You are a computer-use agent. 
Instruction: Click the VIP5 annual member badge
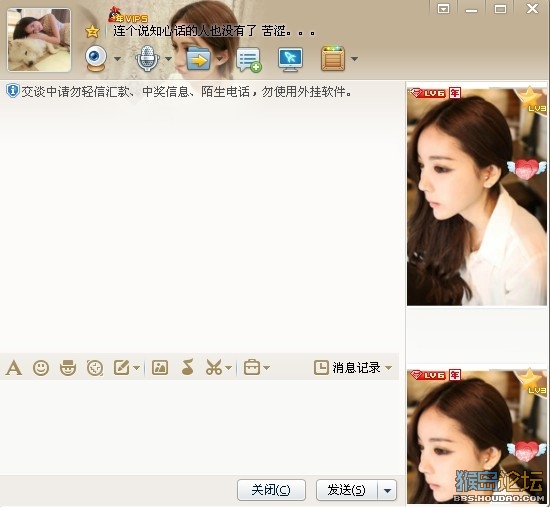pos(128,16)
